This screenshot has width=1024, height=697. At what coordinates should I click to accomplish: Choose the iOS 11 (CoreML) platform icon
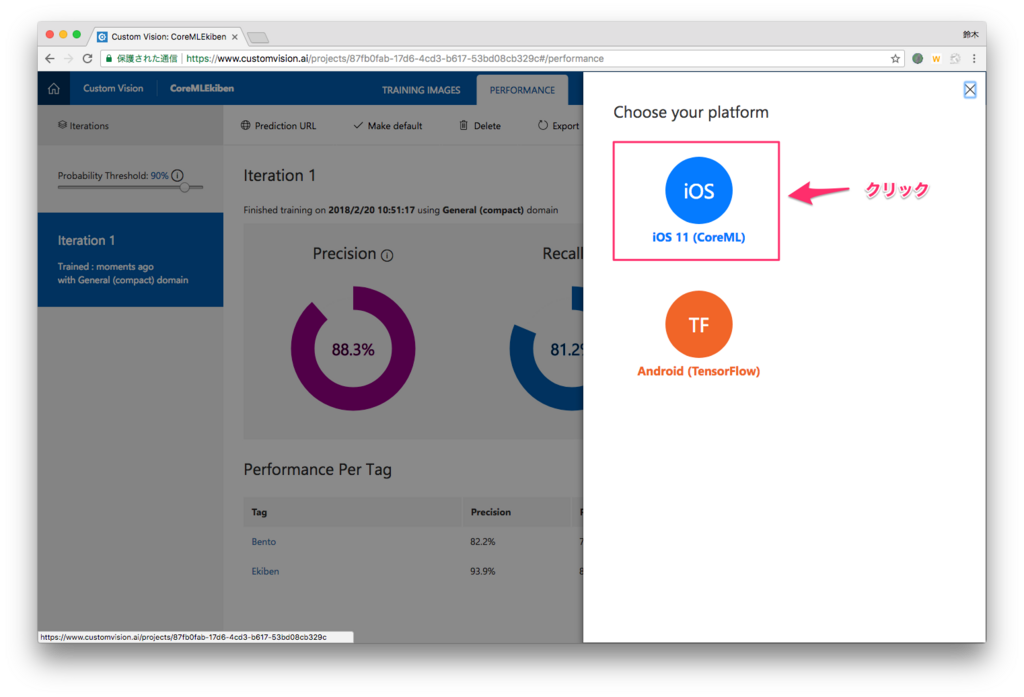pos(698,191)
